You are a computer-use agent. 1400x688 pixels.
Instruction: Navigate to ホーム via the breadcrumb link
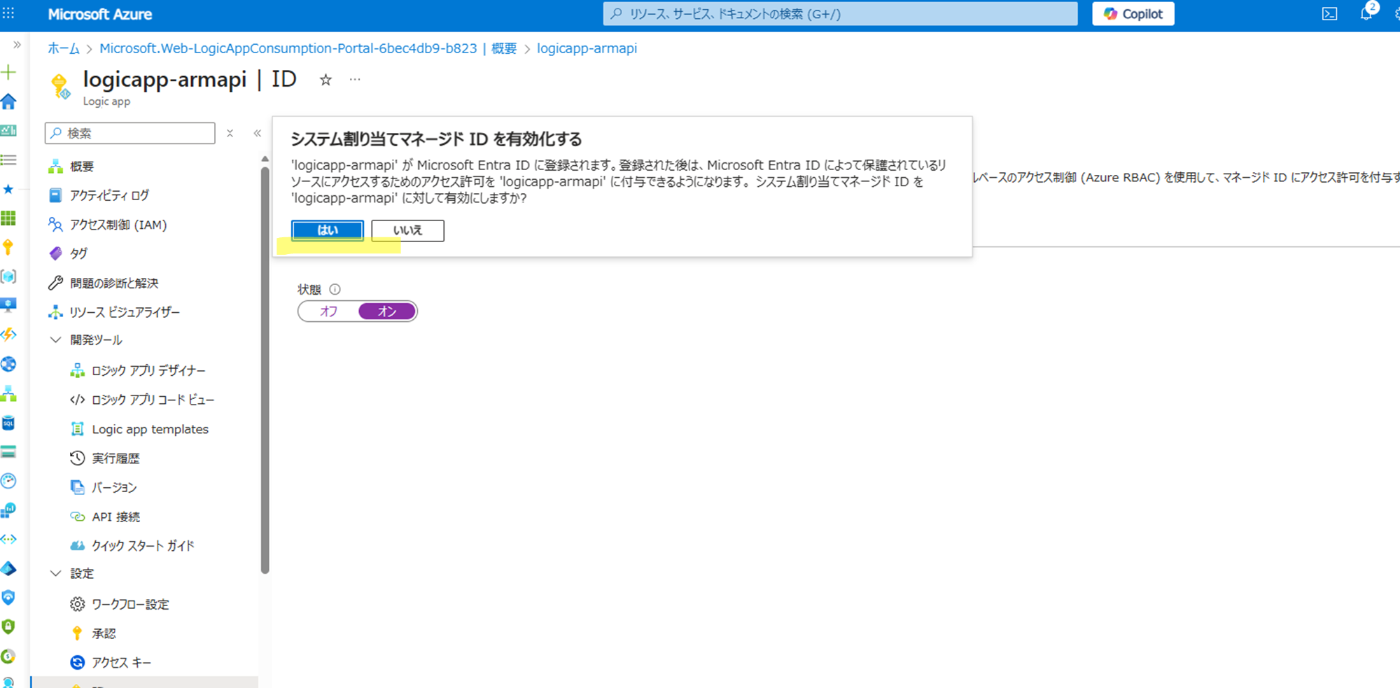click(x=62, y=48)
